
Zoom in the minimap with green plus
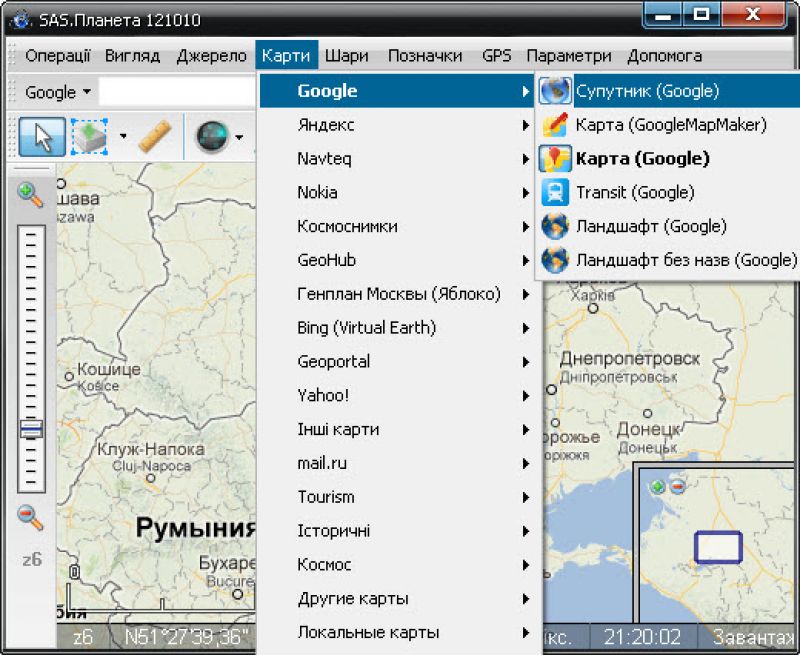click(x=658, y=487)
